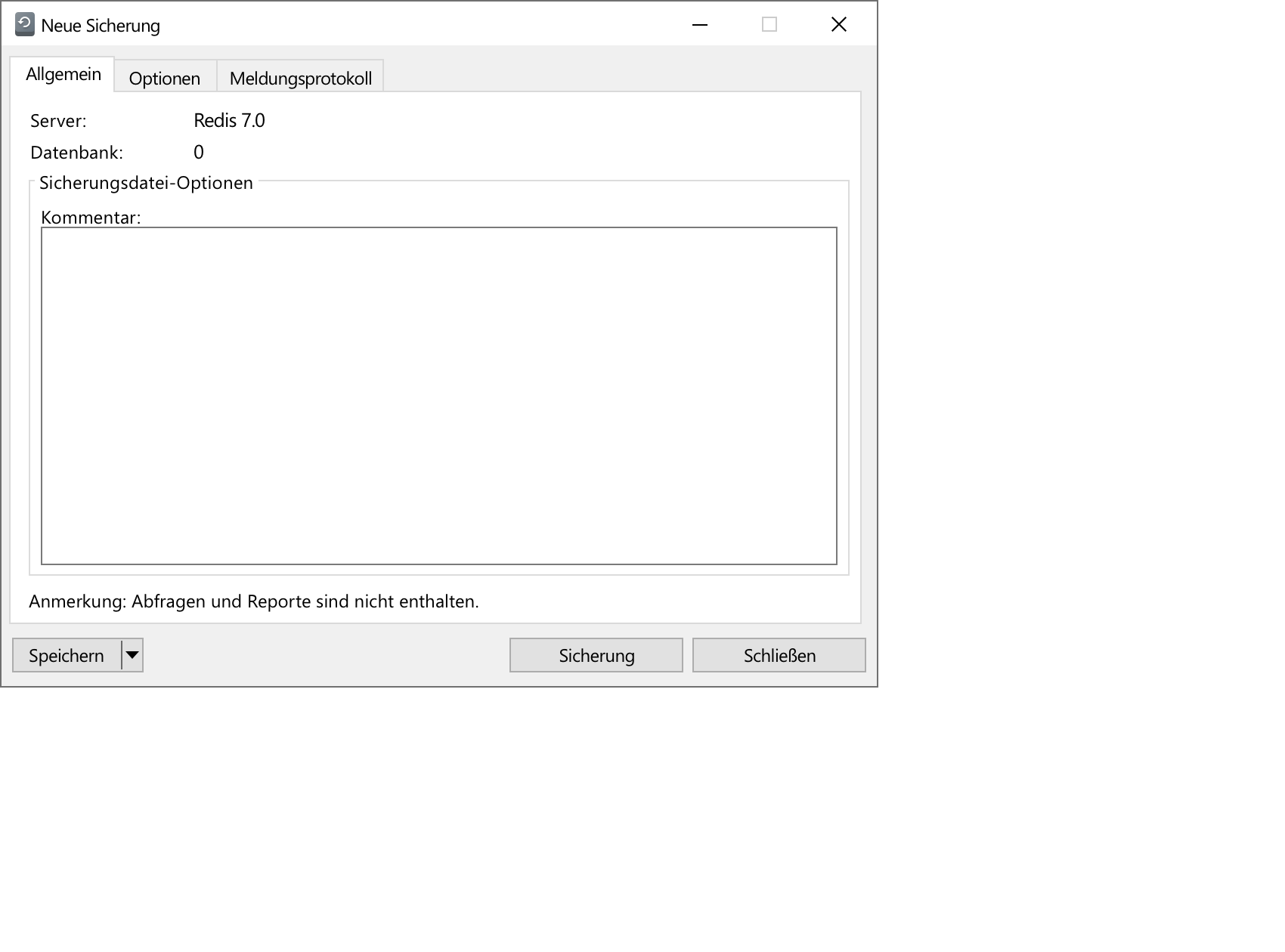Screen dimensions: 1285x952
Task: Switch to the Allgemein tab
Action: tap(63, 74)
